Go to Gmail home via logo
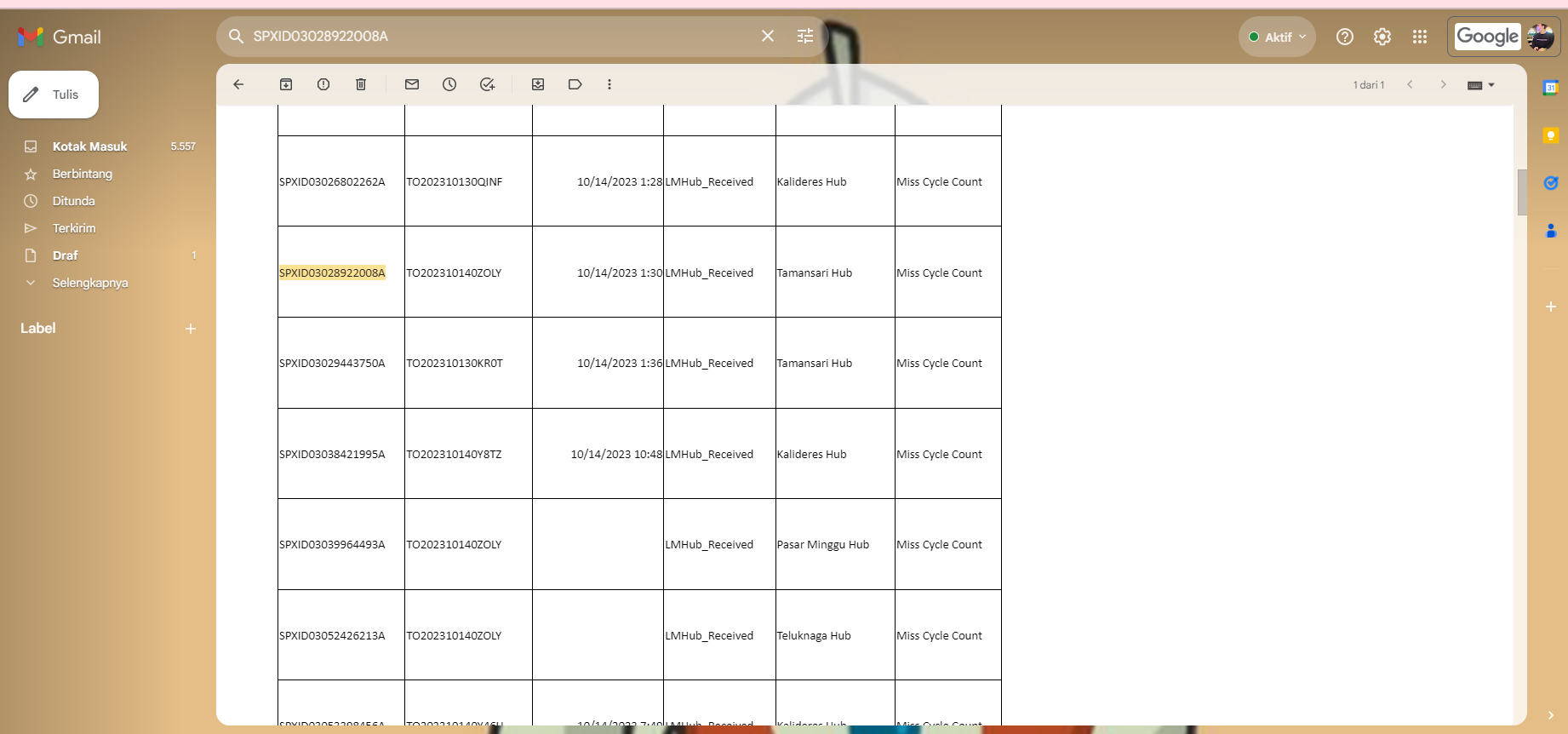 60,37
